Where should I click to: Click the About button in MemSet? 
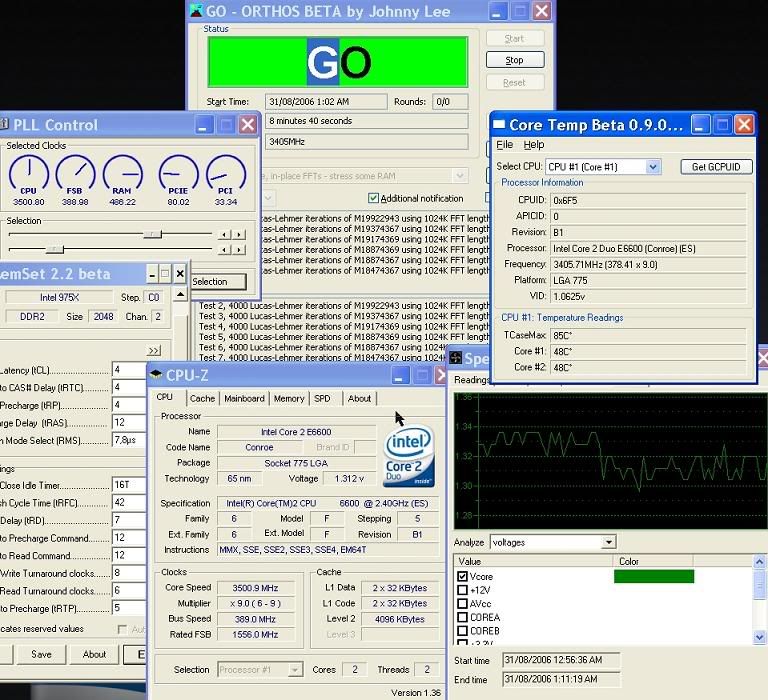pyautogui.click(x=94, y=654)
